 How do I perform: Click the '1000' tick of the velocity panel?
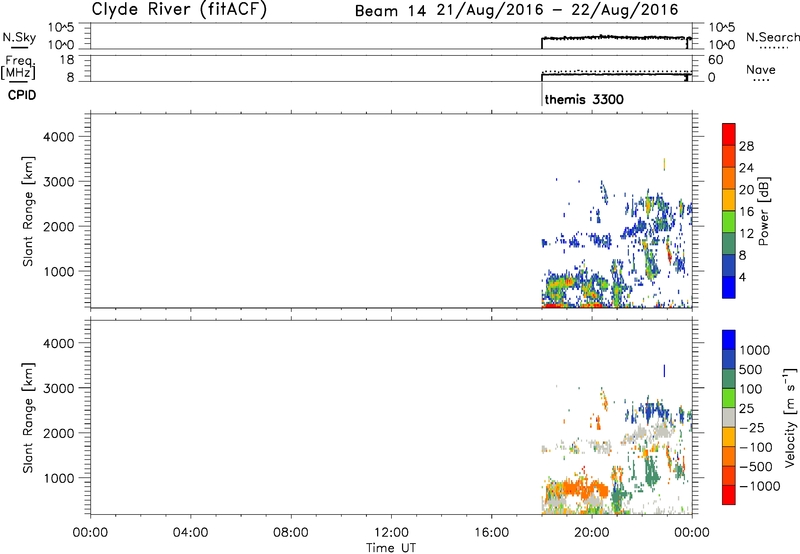(x=59, y=478)
